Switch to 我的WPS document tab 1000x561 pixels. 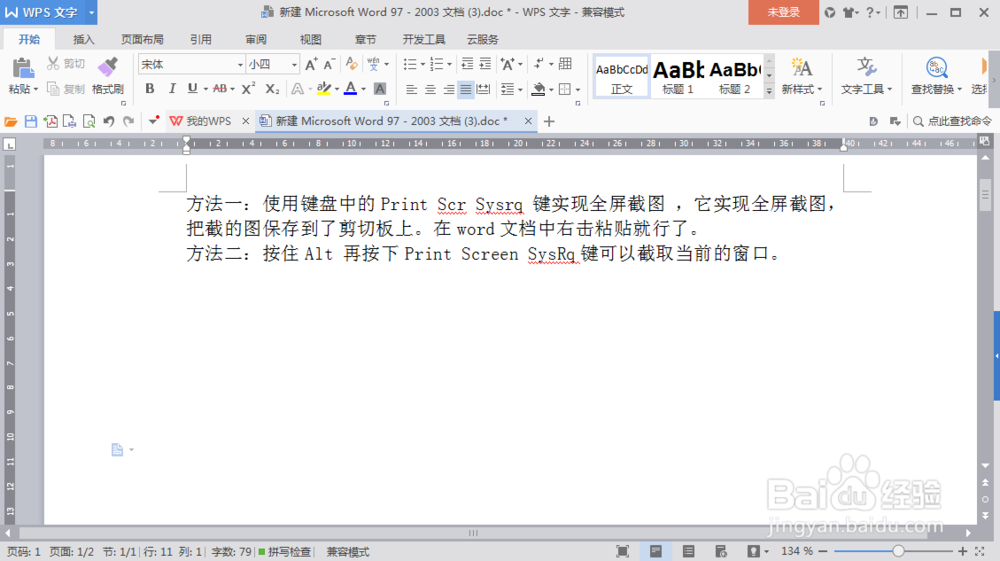(208, 121)
